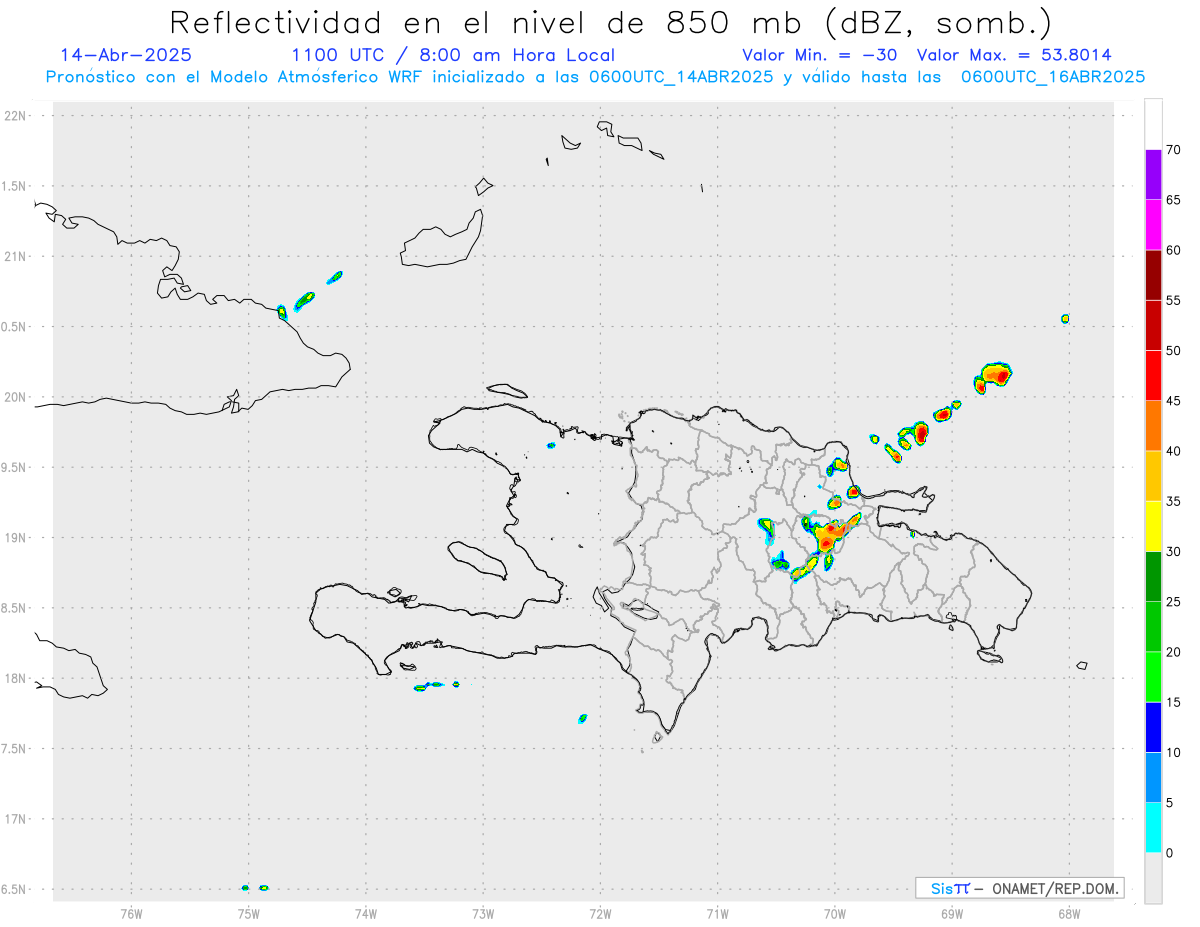Click the 76W longitude label
This screenshot has height=927, width=1200.
[131, 913]
